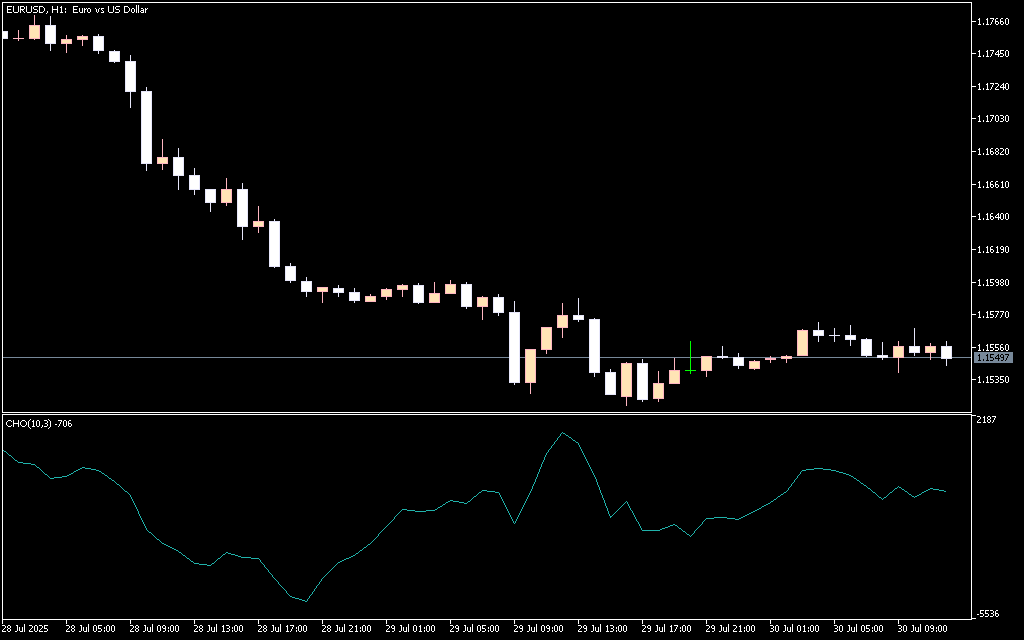
Task: Click the lowest trough of the CHO line
Action: (306, 601)
